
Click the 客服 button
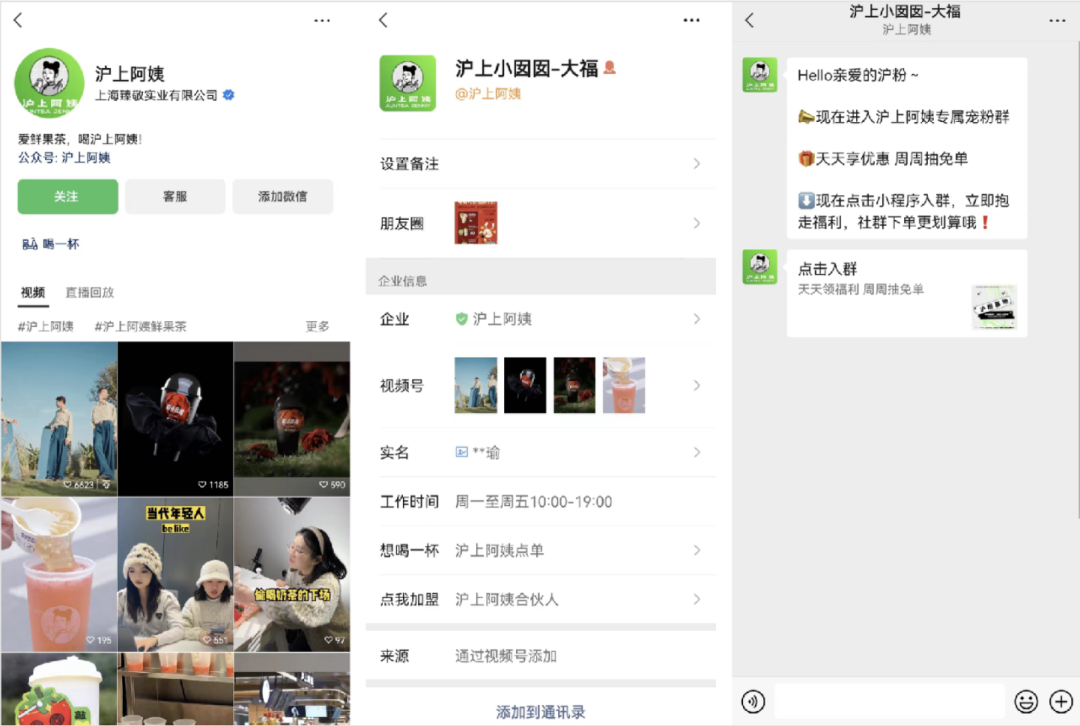175,196
